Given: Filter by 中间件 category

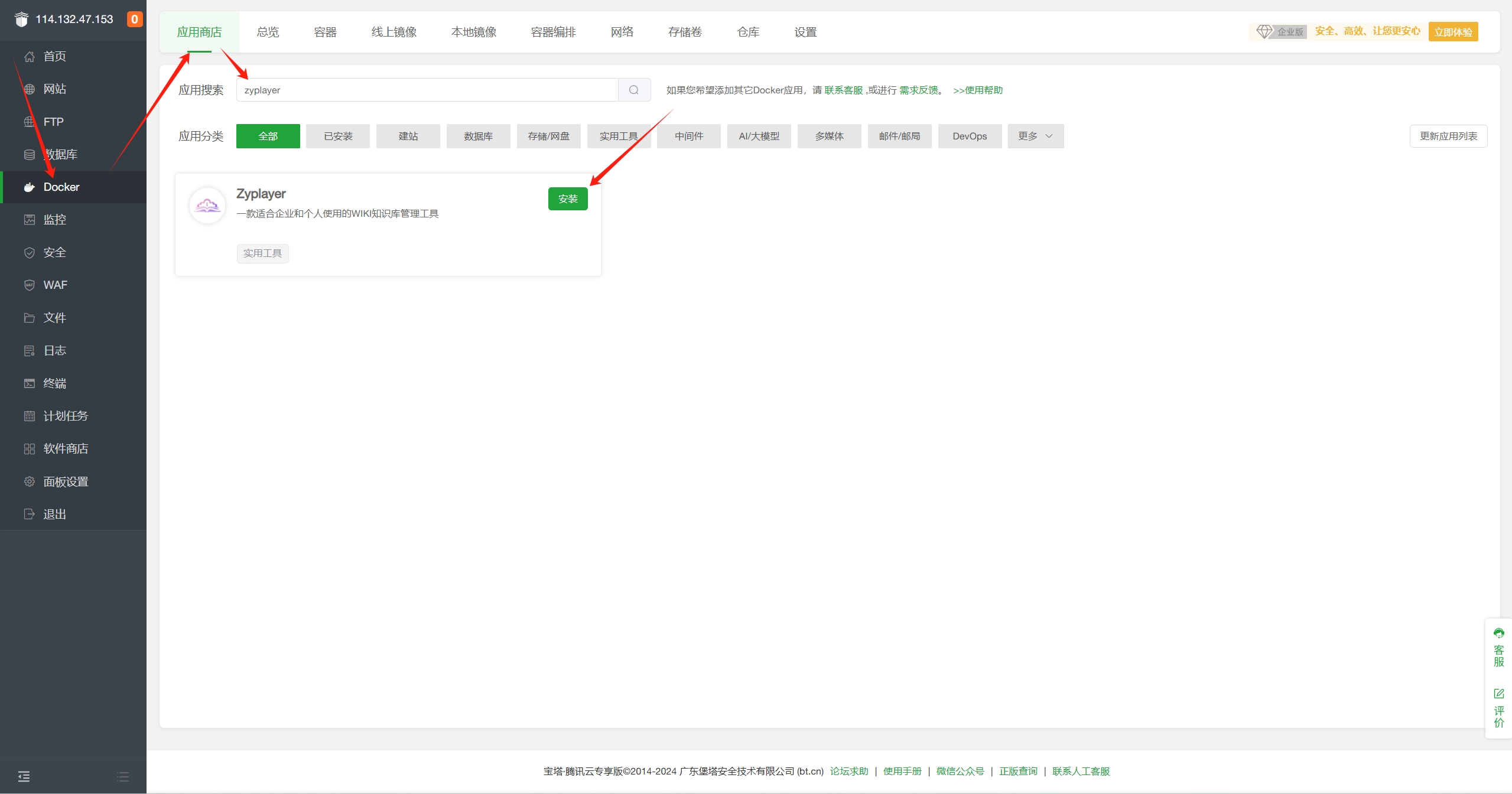Looking at the screenshot, I should tap(689, 136).
